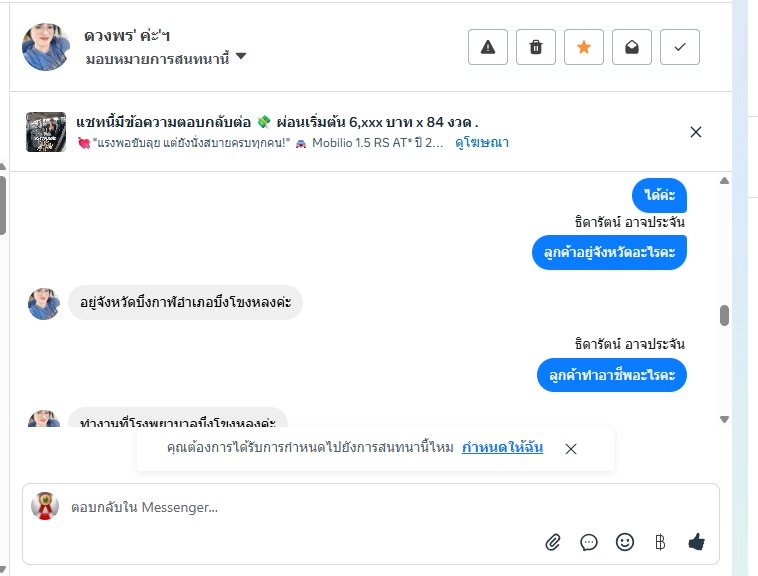Viewport: 758px width, 576px height.
Task: Open the emoji picker
Action: click(625, 542)
